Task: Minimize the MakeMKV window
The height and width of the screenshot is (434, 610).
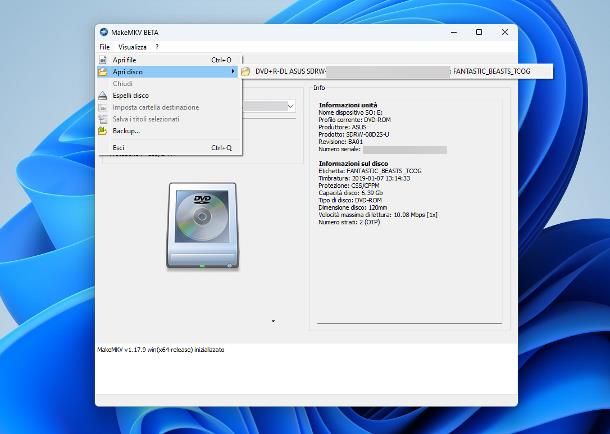Action: click(x=454, y=32)
